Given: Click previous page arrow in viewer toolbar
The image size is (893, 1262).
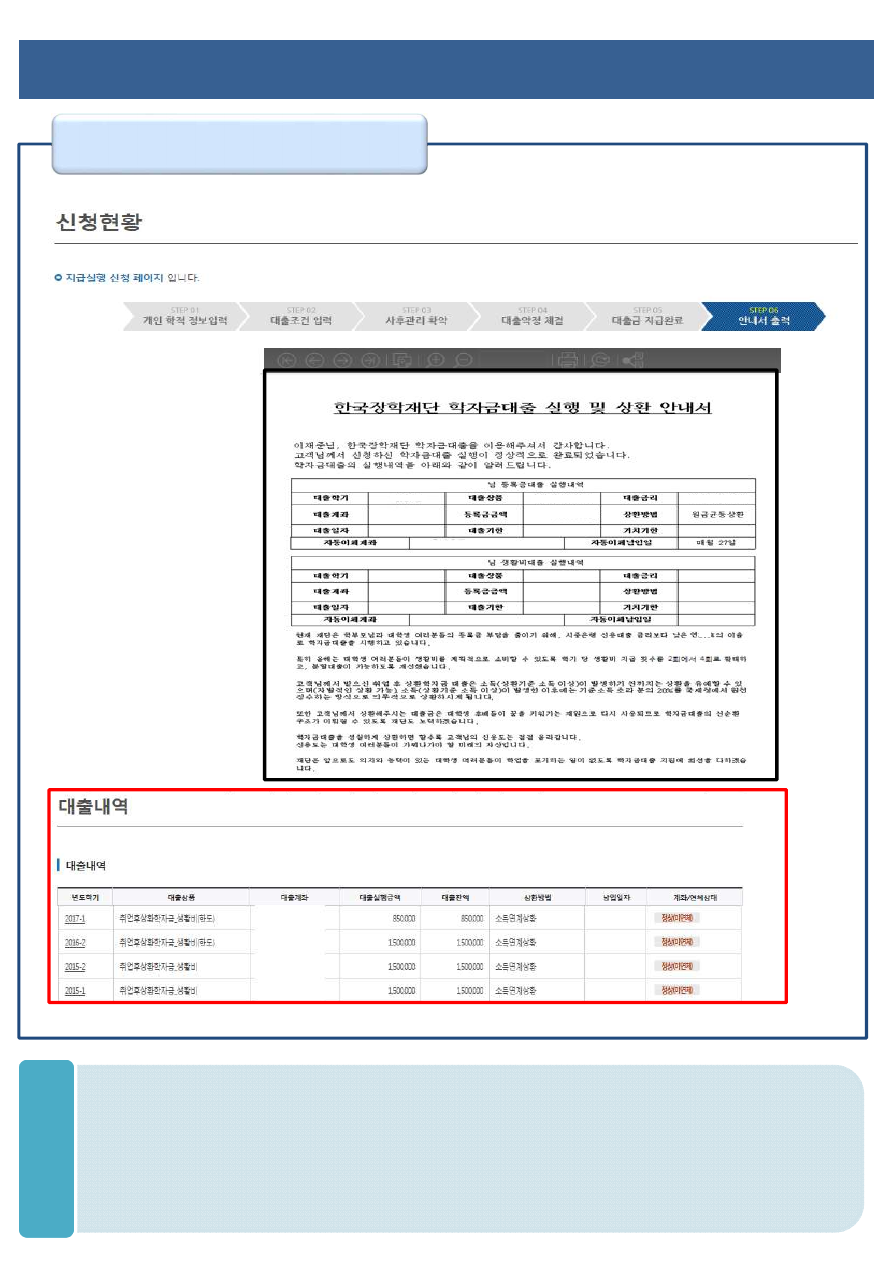Looking at the screenshot, I should point(314,360).
